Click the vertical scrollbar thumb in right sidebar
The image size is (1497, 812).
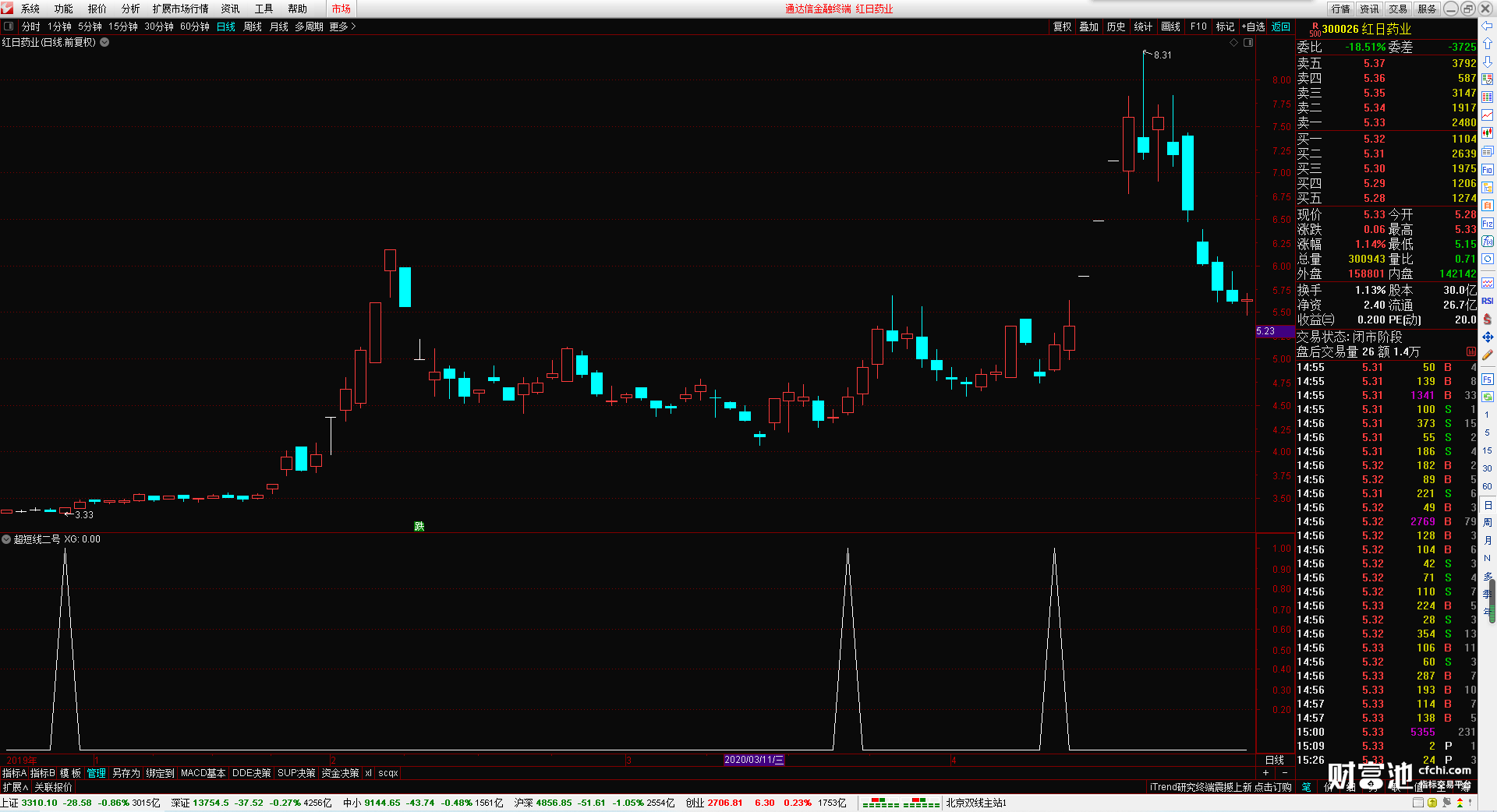(1492, 600)
